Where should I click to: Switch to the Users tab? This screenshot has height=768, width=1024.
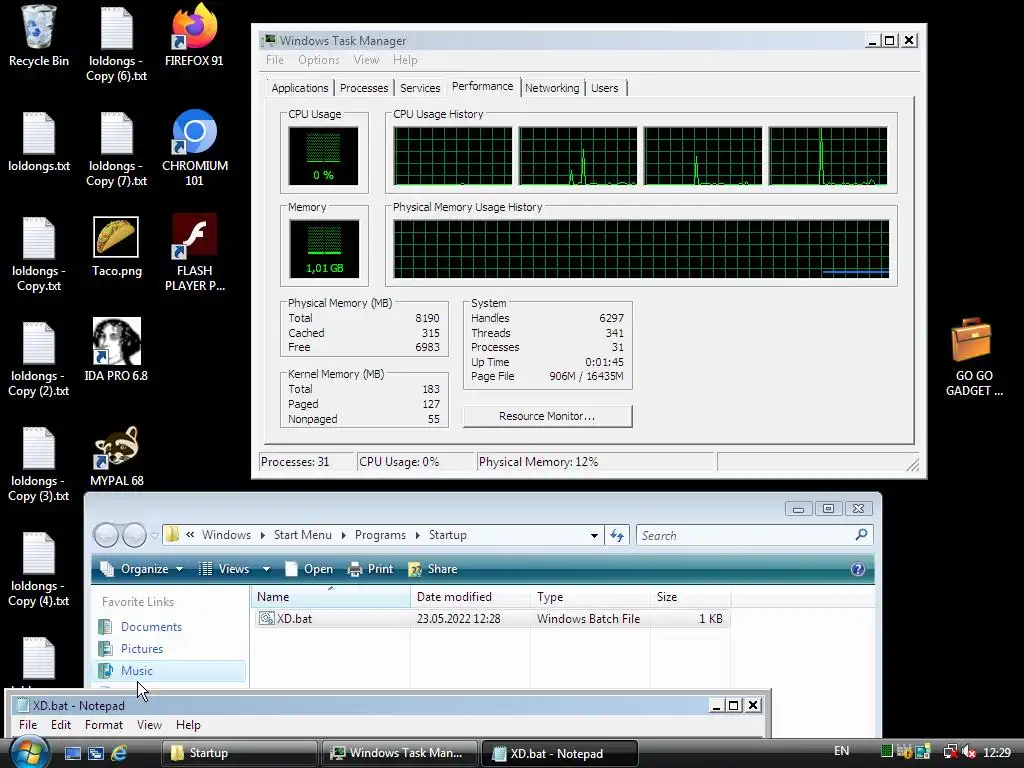pos(605,88)
